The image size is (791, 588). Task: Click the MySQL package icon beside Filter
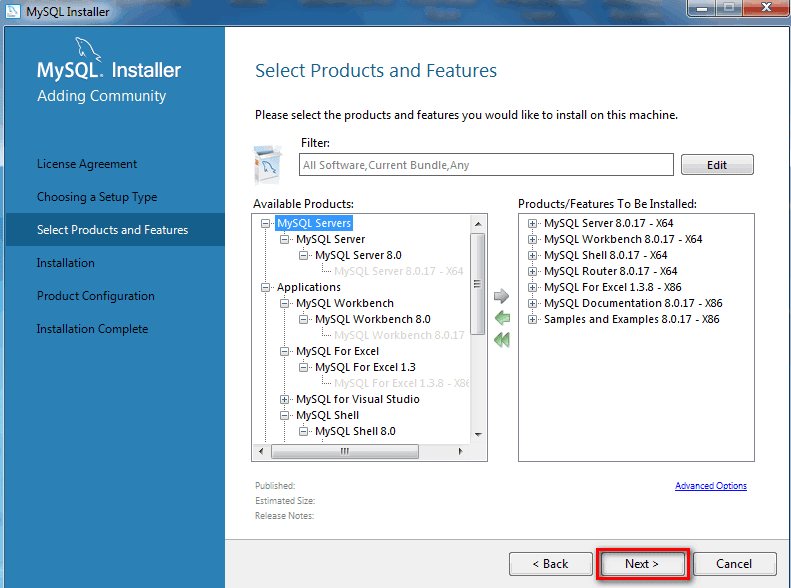tap(268, 164)
